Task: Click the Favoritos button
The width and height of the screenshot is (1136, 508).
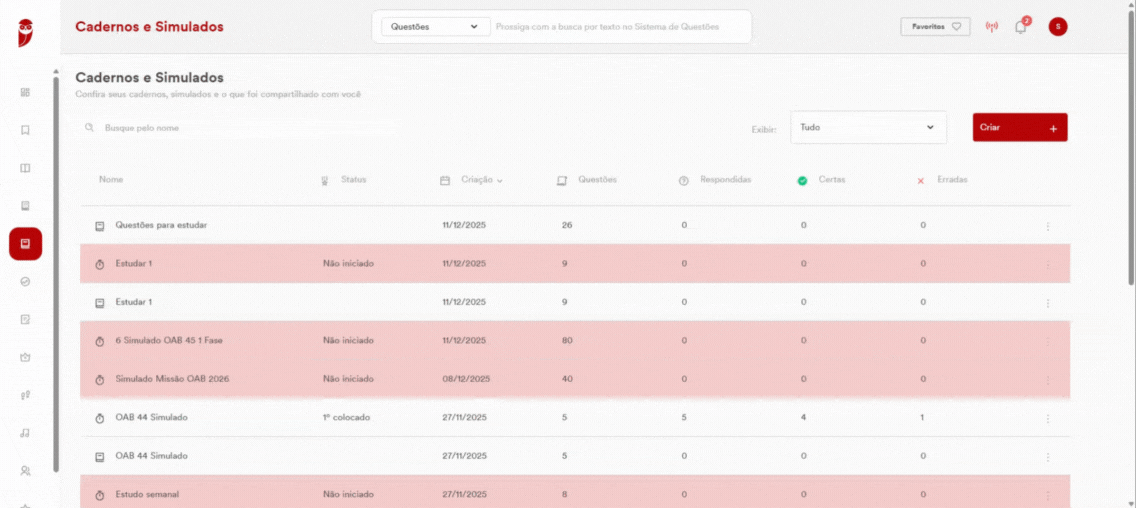Action: (x=935, y=26)
